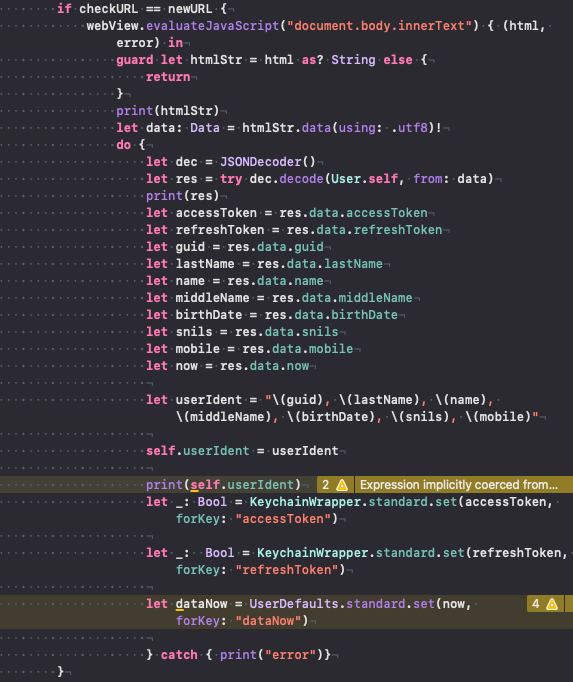
Task: Click the underlined "dataNow" variable name
Action: [x=201, y=604]
